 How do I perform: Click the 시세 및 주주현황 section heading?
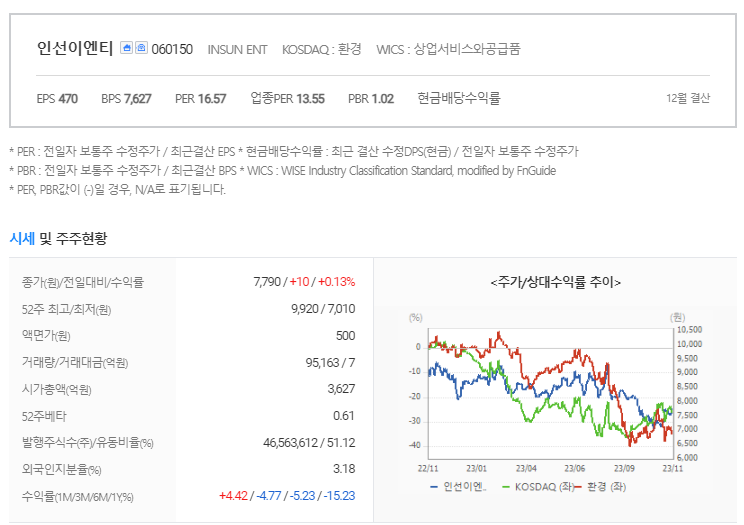[x=58, y=238]
